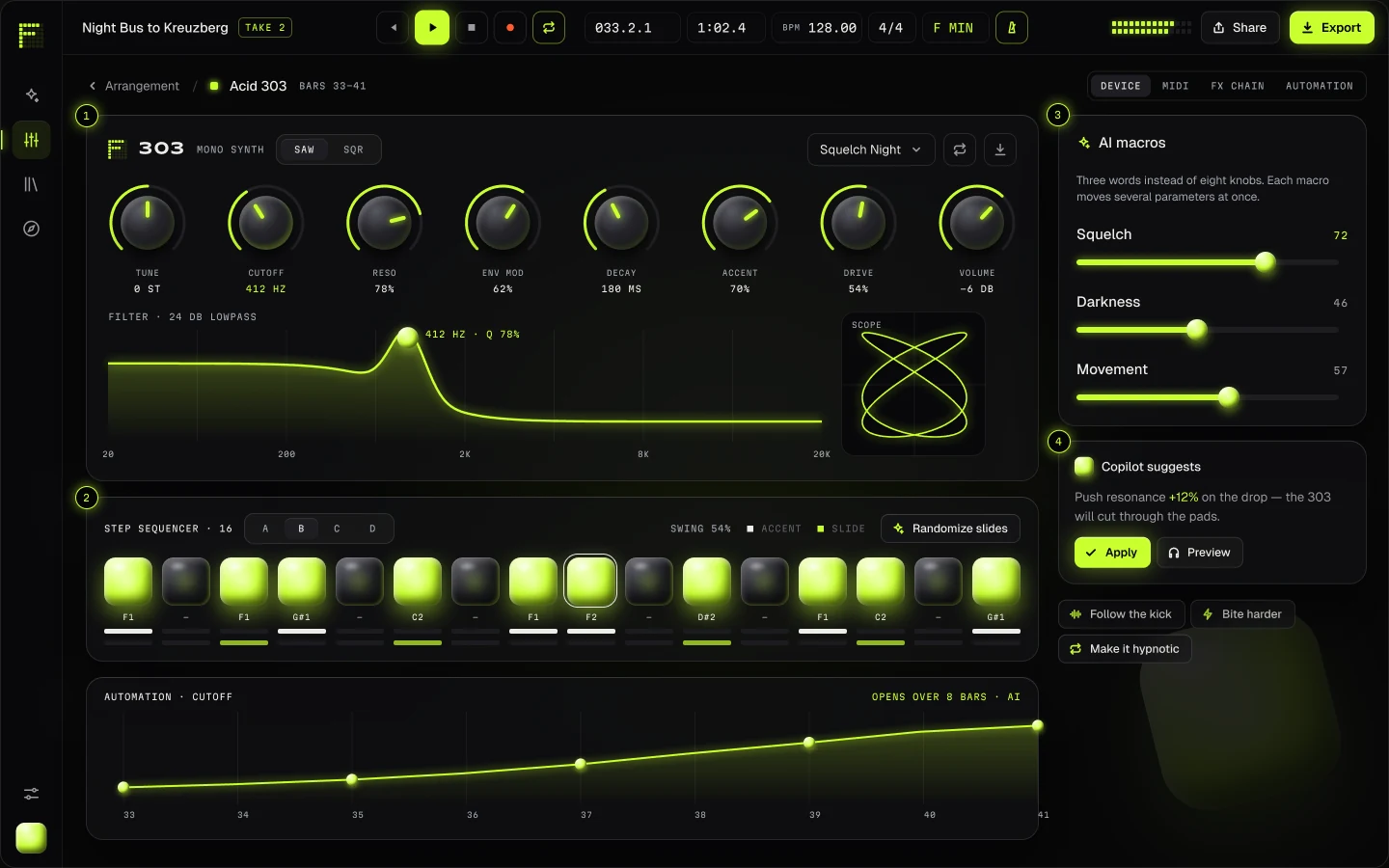Click the record transport button
This screenshot has height=868, width=1389.
pos(510,28)
